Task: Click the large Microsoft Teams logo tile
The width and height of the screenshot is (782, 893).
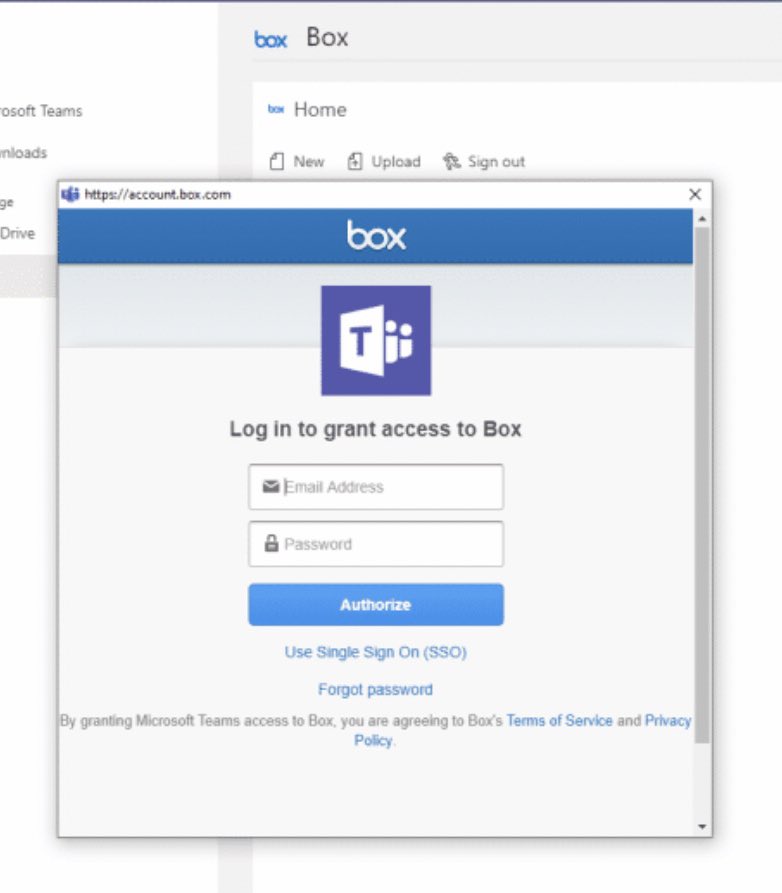Action: 376,341
